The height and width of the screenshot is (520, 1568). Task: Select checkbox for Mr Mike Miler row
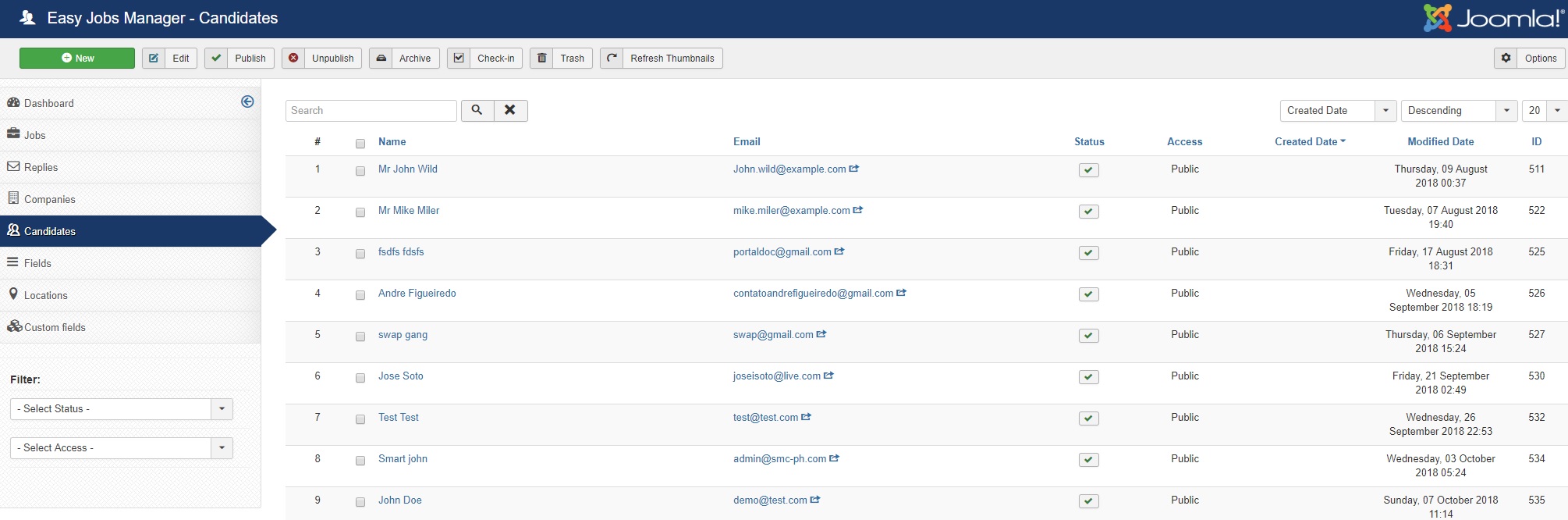360,212
